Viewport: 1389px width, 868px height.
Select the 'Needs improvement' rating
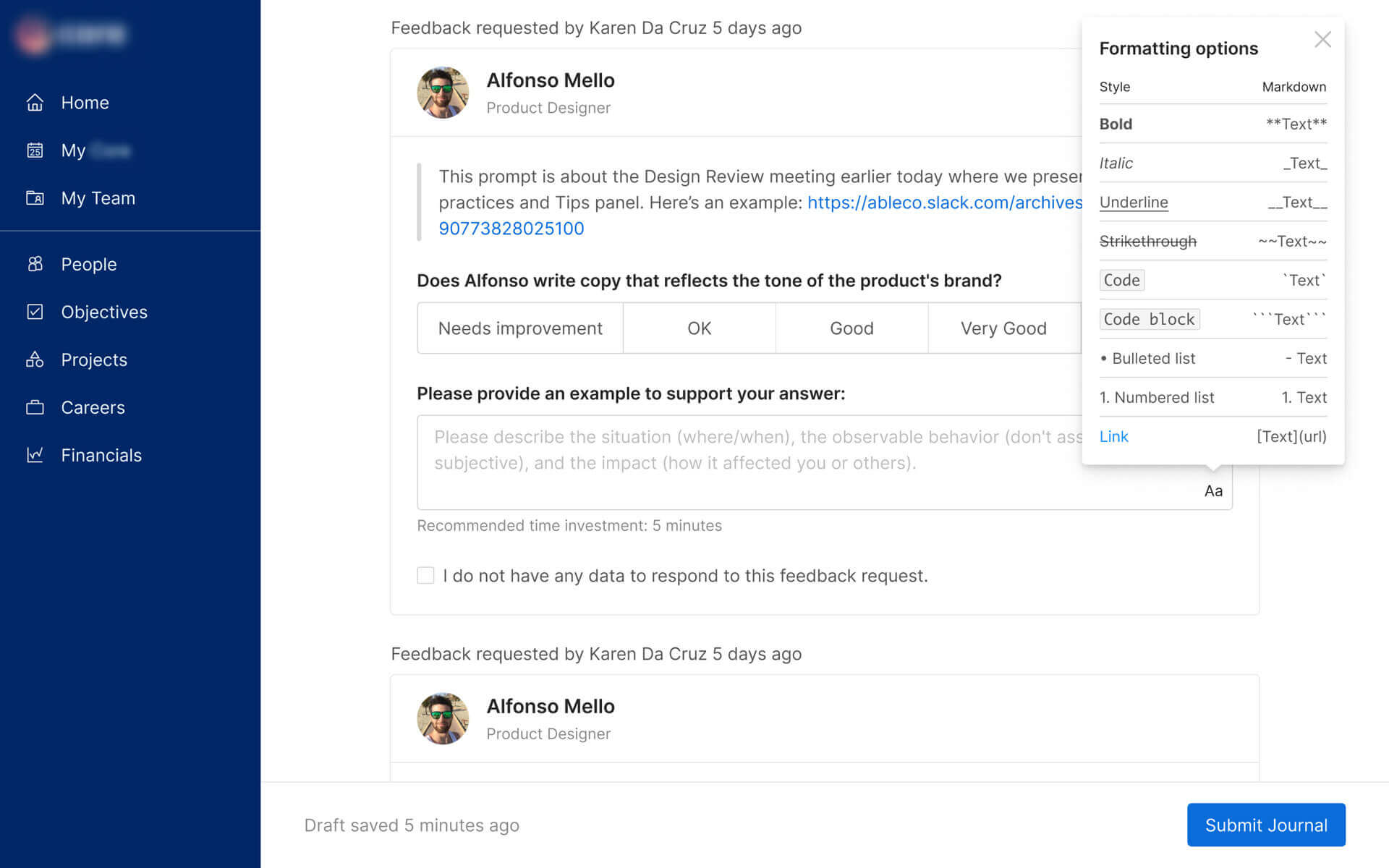[519, 328]
